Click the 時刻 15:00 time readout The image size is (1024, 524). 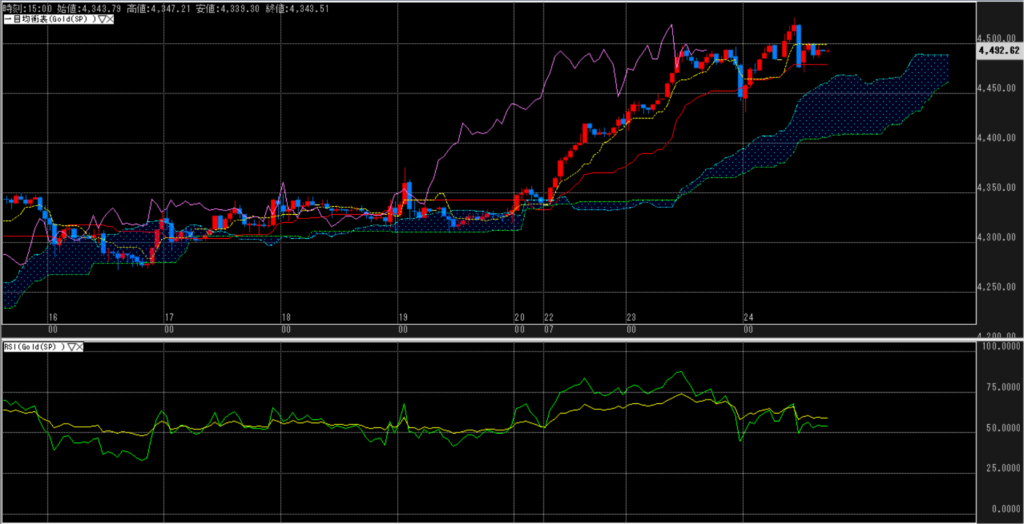click(24, 8)
